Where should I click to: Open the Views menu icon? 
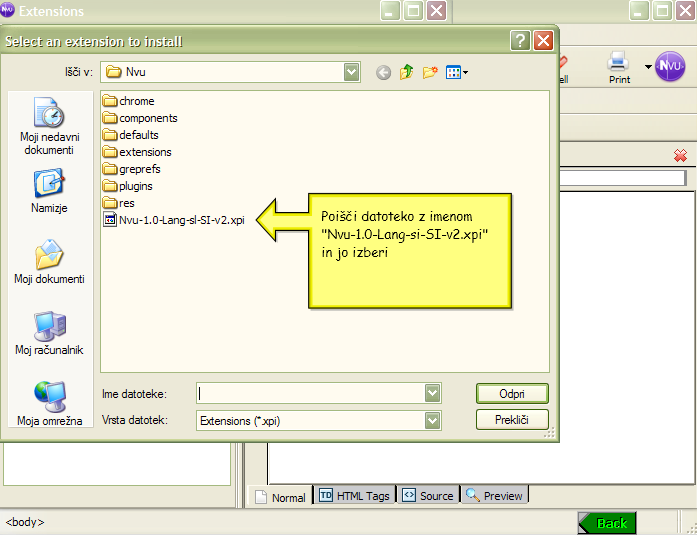[457, 72]
